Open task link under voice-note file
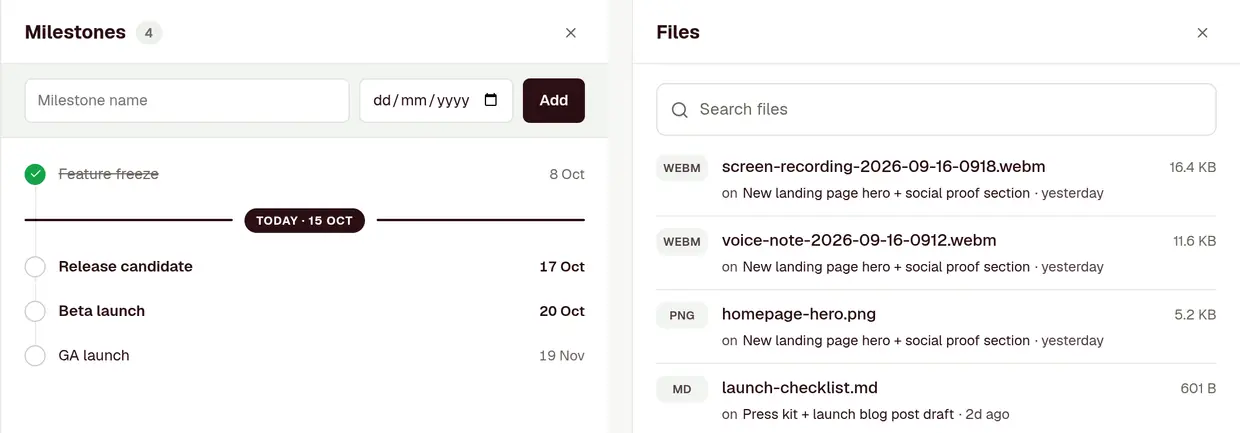 click(x=886, y=267)
